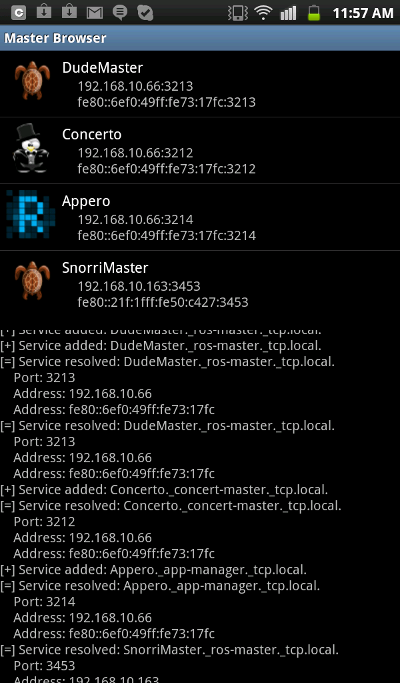Tap the Wi-Fi status icon
The width and height of the screenshot is (400, 683).
(x=263, y=13)
